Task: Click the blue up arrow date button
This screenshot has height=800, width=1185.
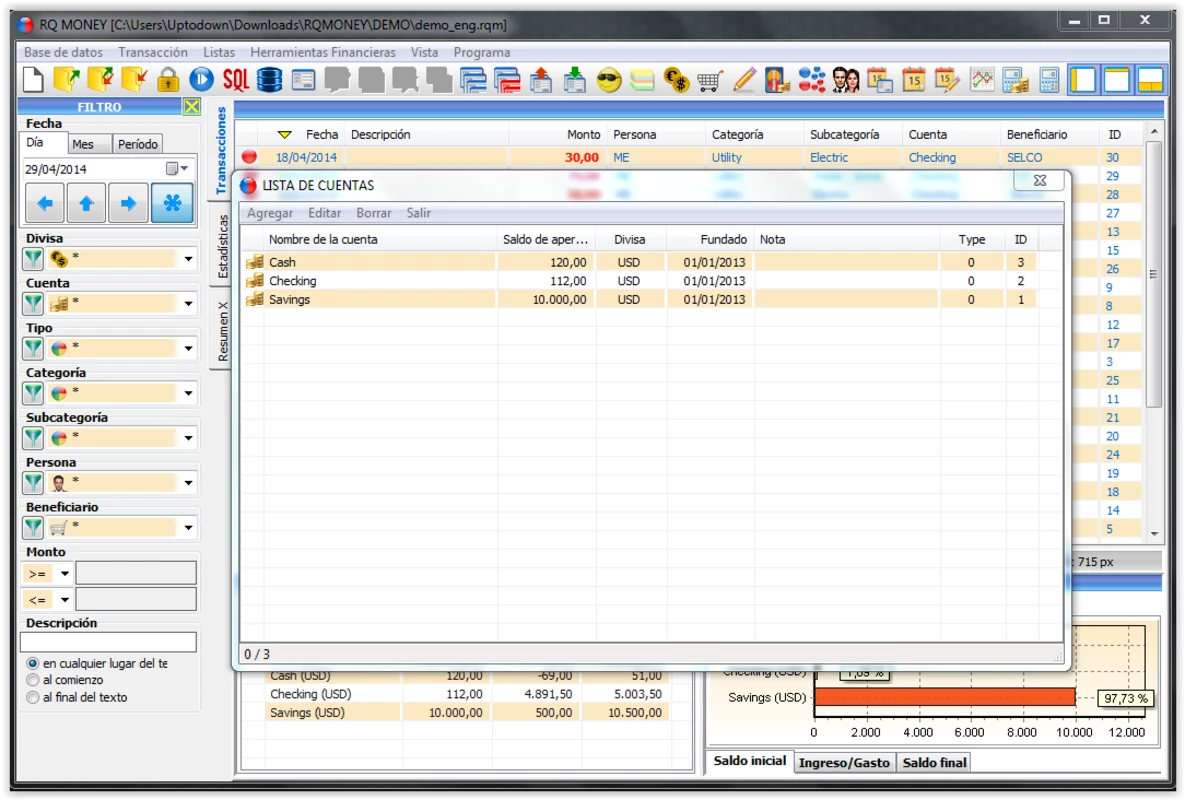Action: (86, 203)
